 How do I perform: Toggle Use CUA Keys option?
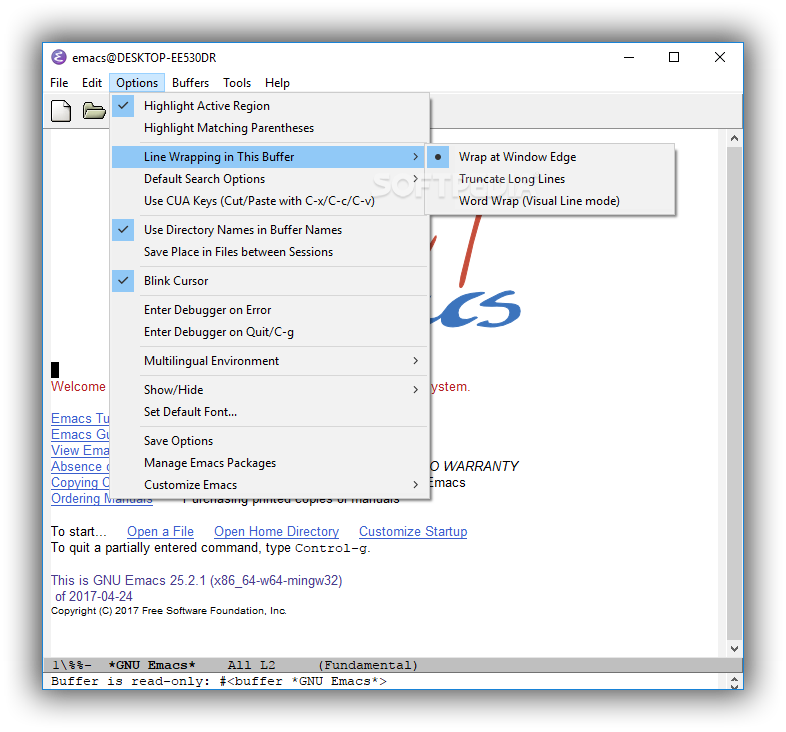point(271,201)
